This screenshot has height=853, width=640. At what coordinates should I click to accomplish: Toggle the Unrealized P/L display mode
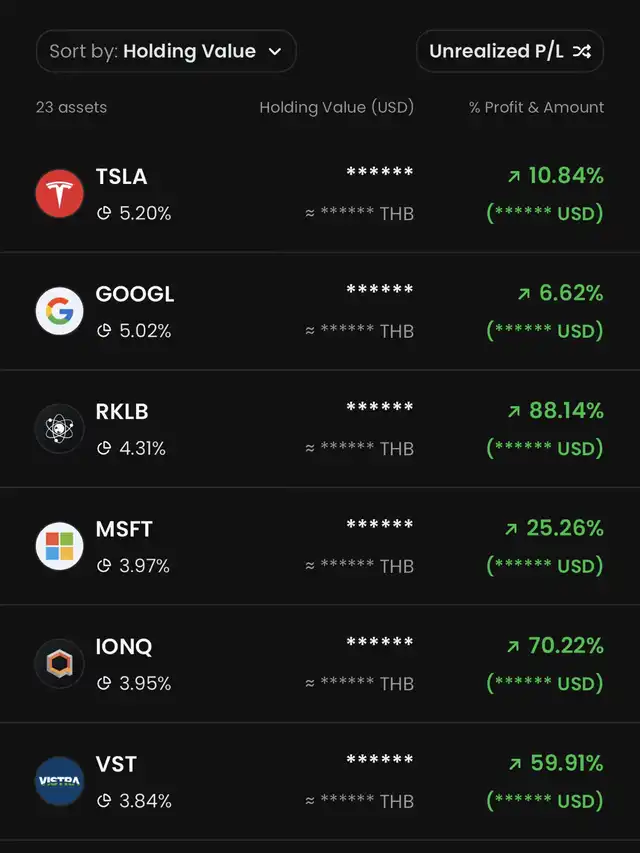click(x=510, y=51)
